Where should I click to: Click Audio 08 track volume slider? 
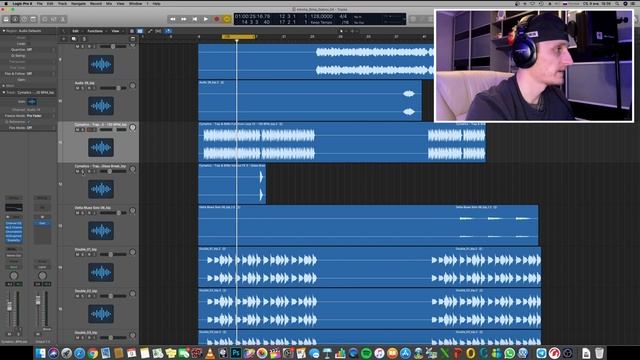click(x=113, y=88)
